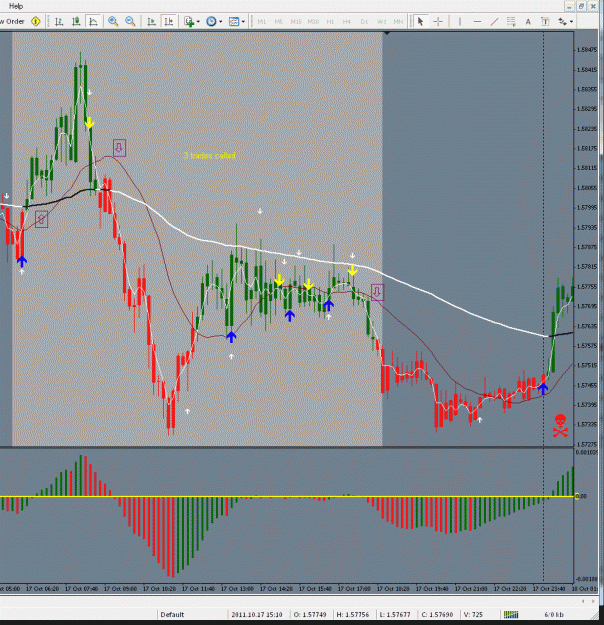Open the yellow diamond MetaEditor icon

click(x=35, y=22)
